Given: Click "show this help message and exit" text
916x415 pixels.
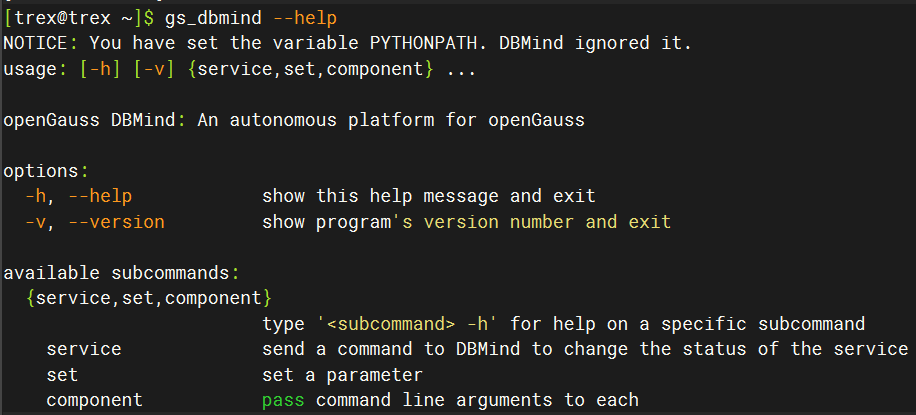Looking at the screenshot, I should point(428,197).
